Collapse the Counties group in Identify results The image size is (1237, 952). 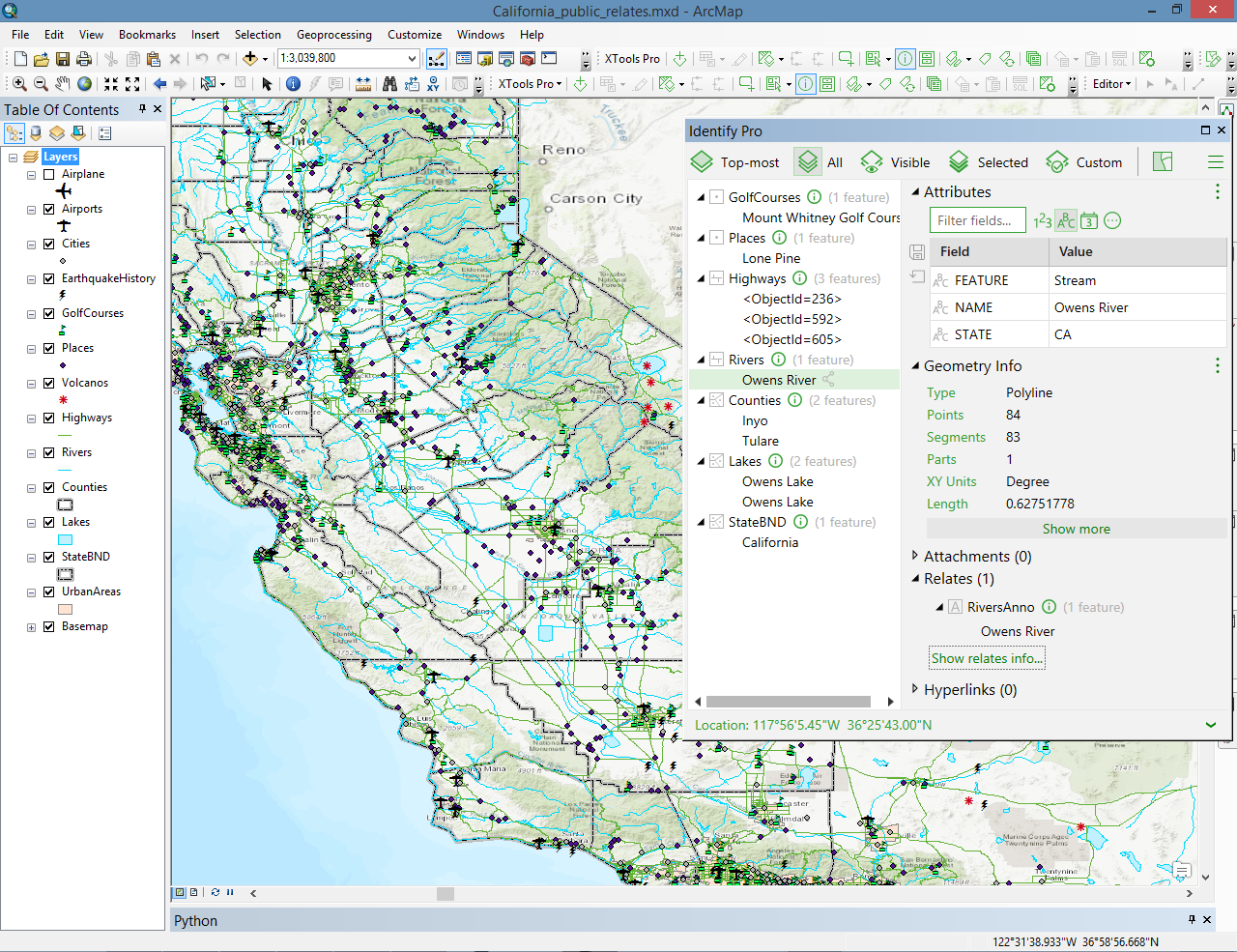point(702,400)
